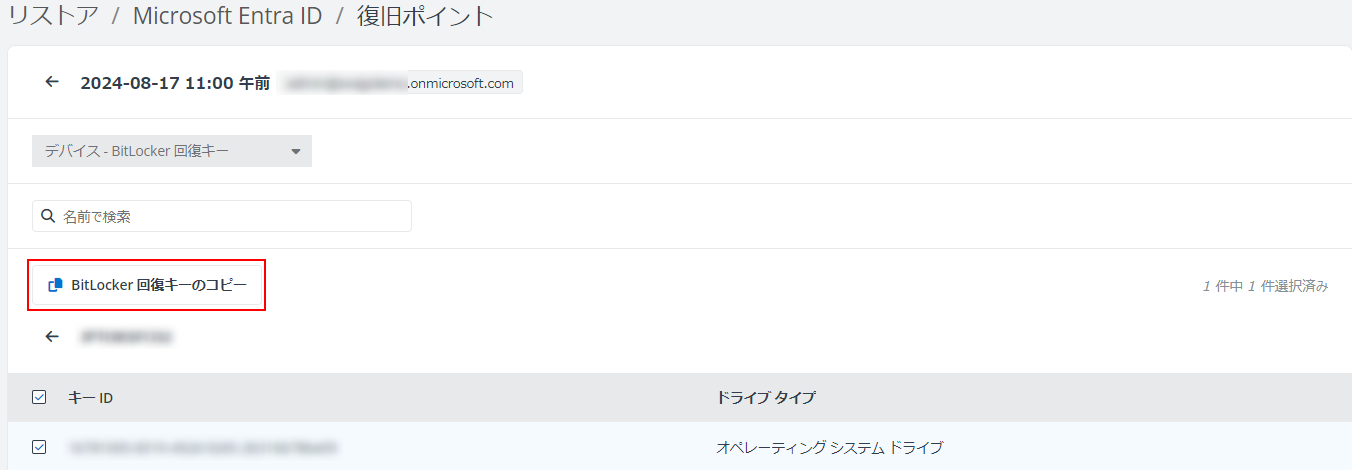Sort by キー ID column header
The height and width of the screenshot is (470, 1352).
pyautogui.click(x=90, y=398)
